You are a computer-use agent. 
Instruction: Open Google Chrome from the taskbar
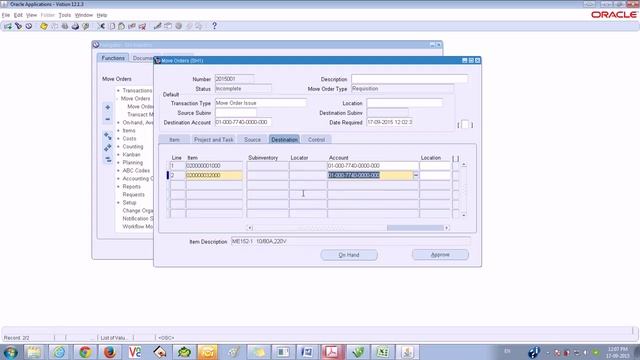(85, 352)
